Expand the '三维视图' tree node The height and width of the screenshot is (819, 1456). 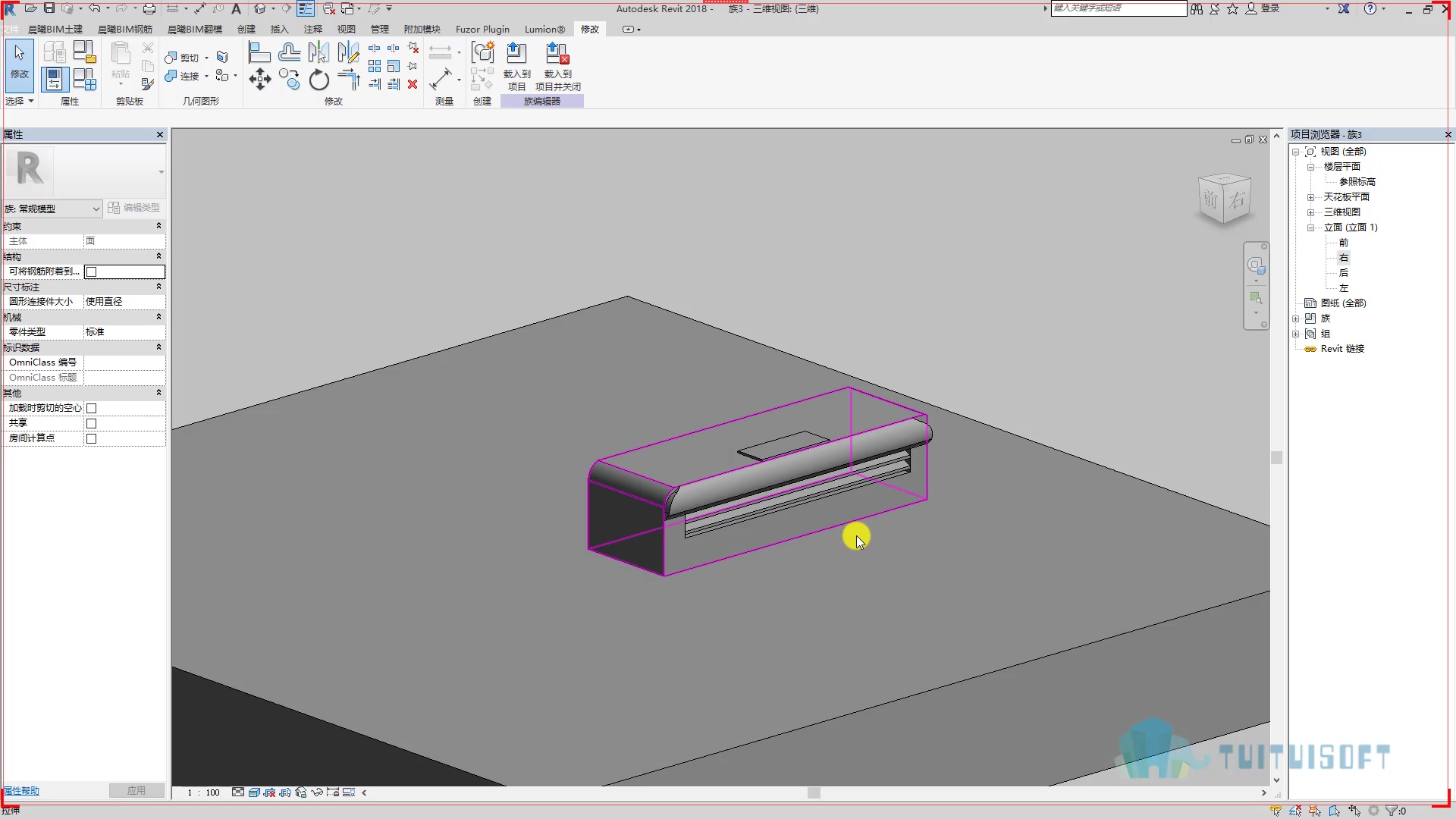[x=1310, y=212]
